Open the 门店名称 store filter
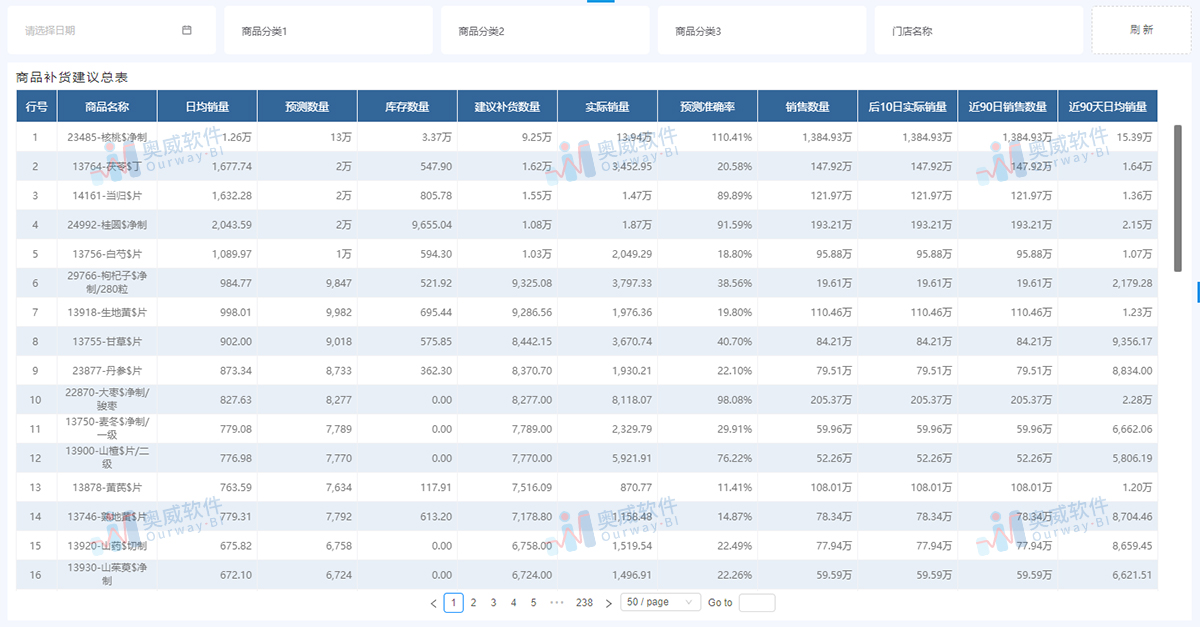1200x627 pixels. pyautogui.click(x=978, y=31)
